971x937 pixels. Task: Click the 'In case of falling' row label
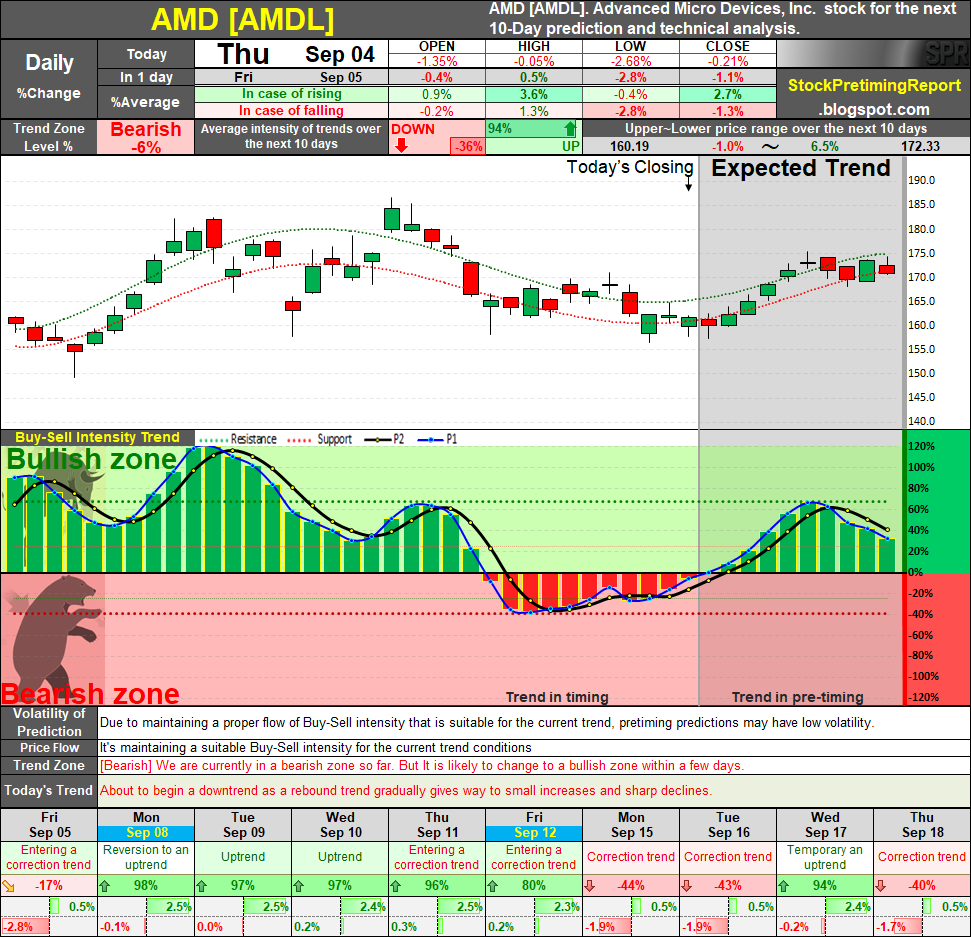[x=291, y=111]
